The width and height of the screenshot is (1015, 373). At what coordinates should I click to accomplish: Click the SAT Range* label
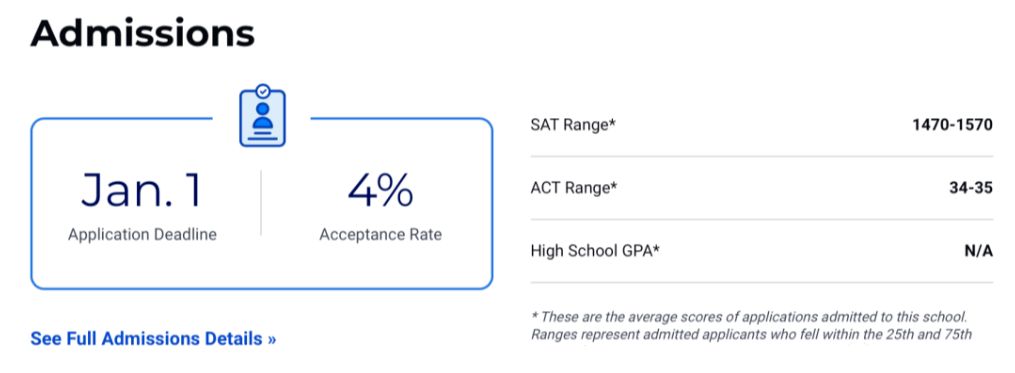[573, 125]
